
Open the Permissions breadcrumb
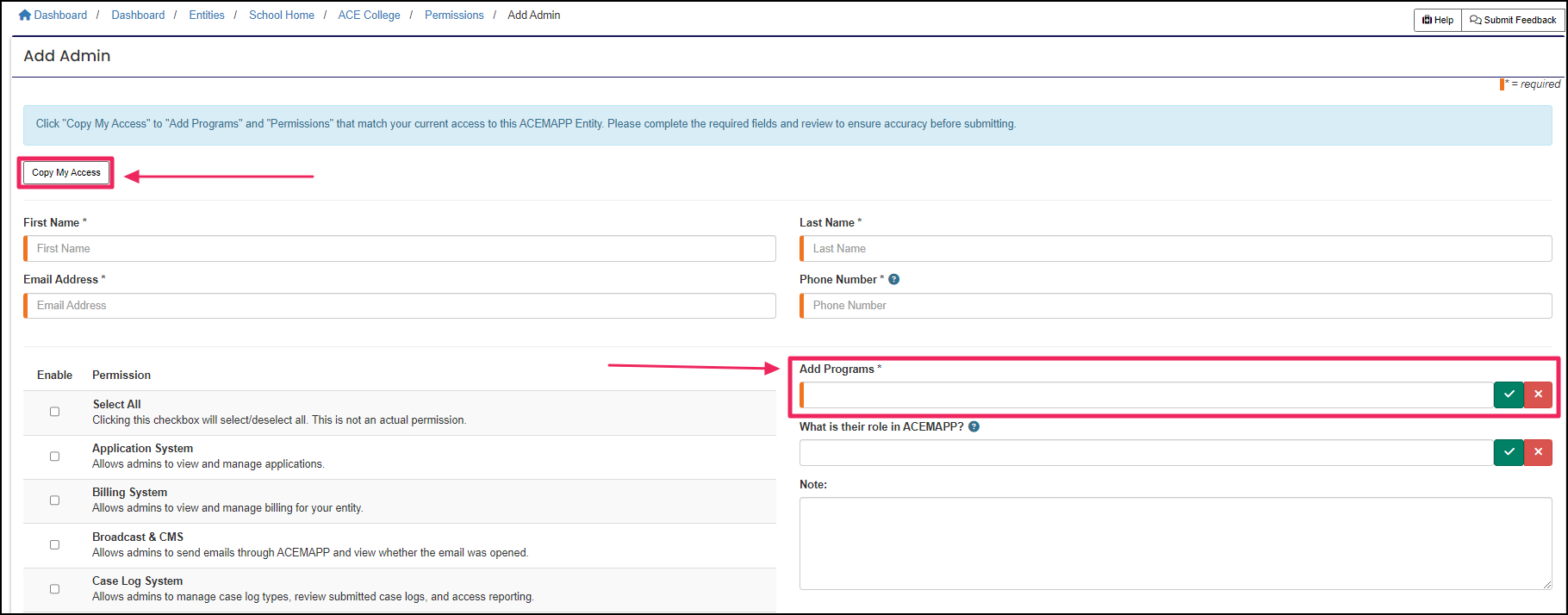[x=454, y=15]
